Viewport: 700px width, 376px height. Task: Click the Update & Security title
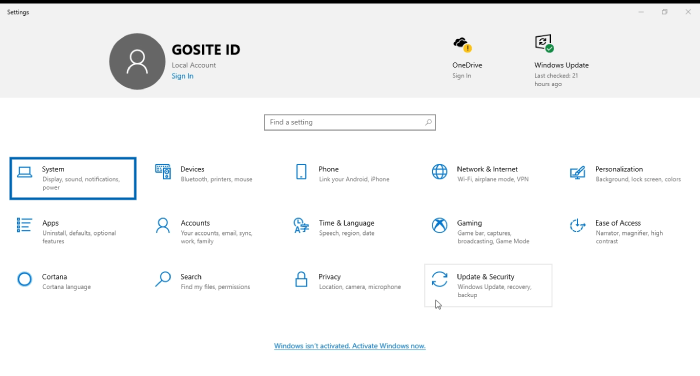(485, 277)
